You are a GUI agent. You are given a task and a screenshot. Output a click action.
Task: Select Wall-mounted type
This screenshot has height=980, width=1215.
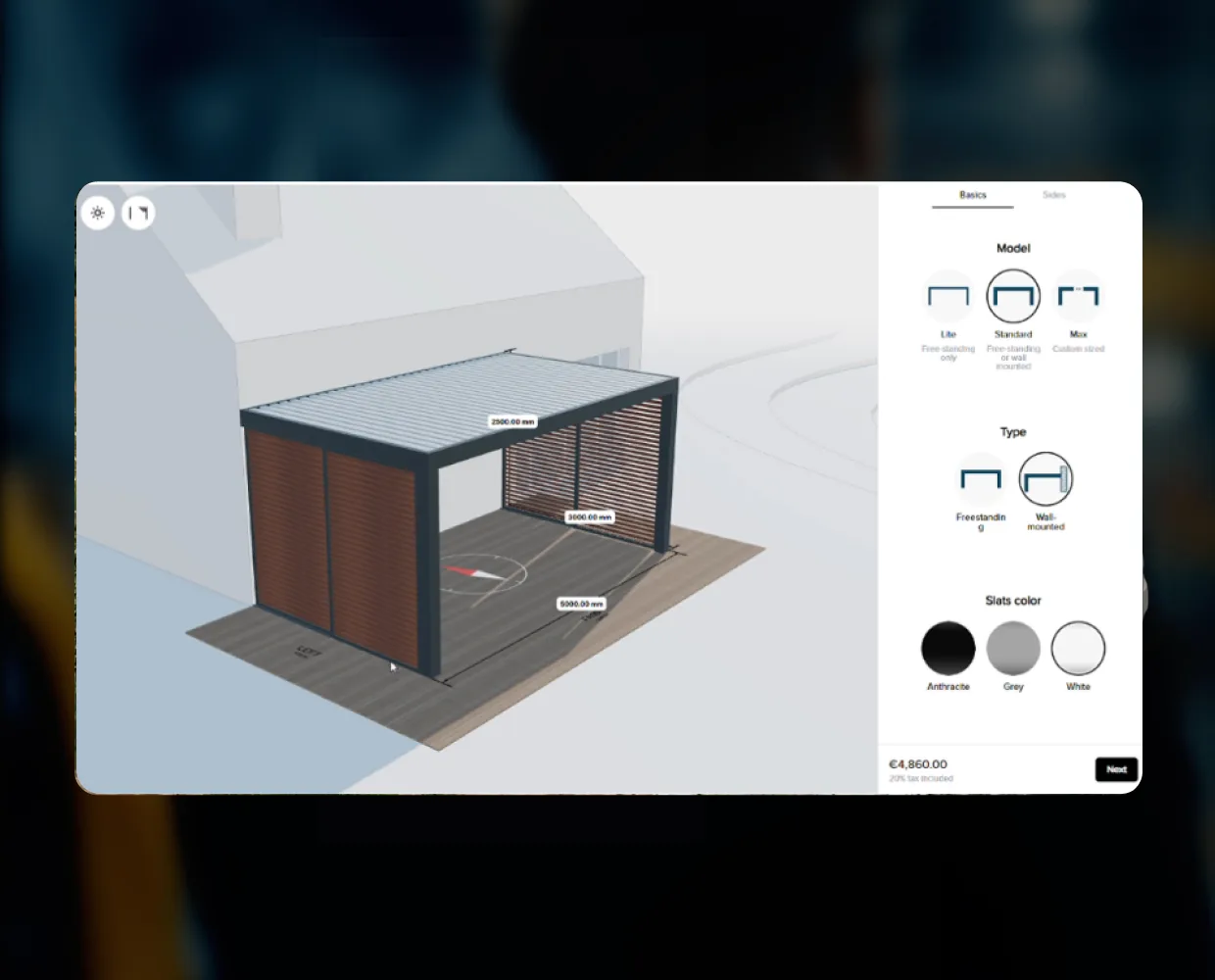click(x=1045, y=479)
